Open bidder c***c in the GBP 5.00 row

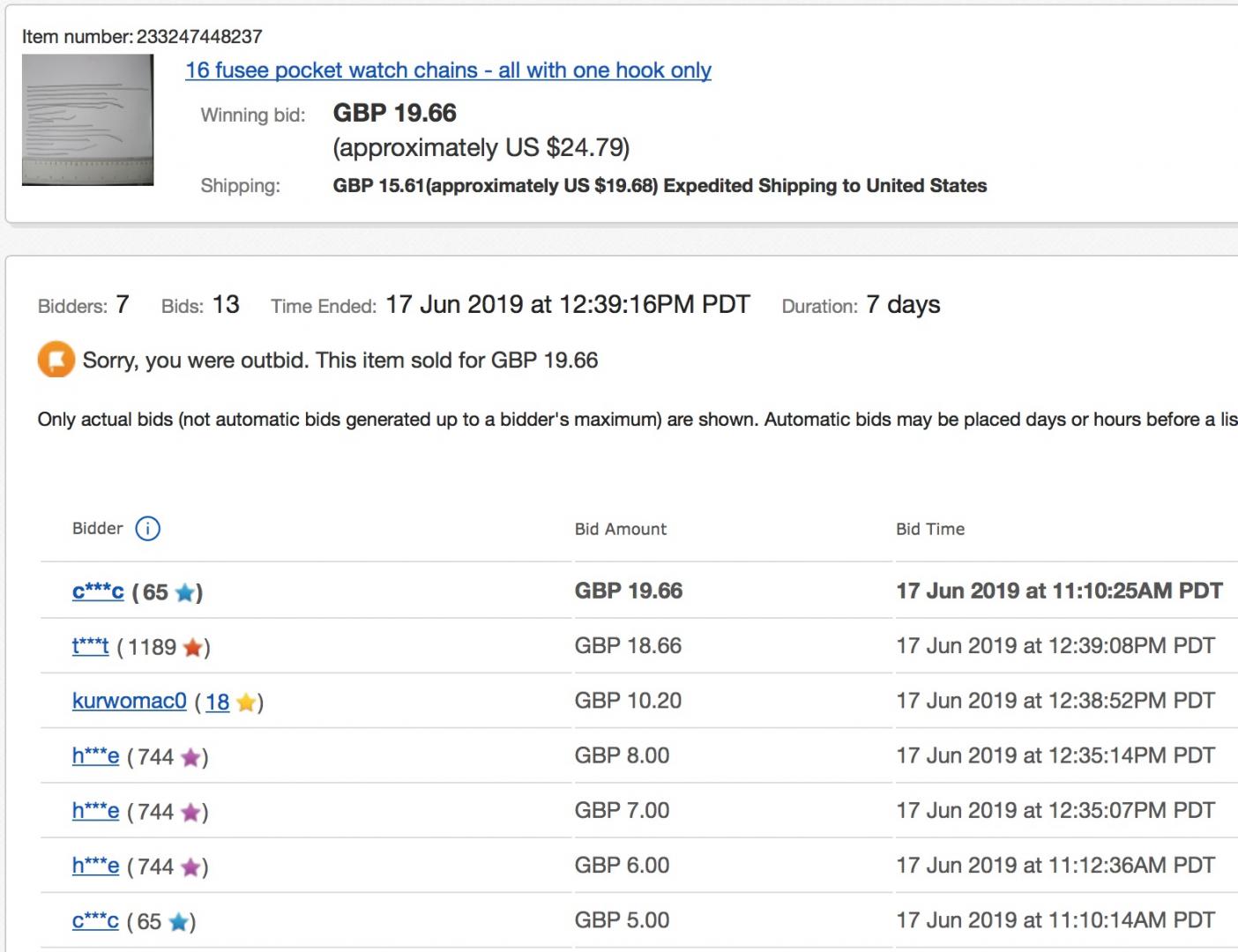(95, 920)
